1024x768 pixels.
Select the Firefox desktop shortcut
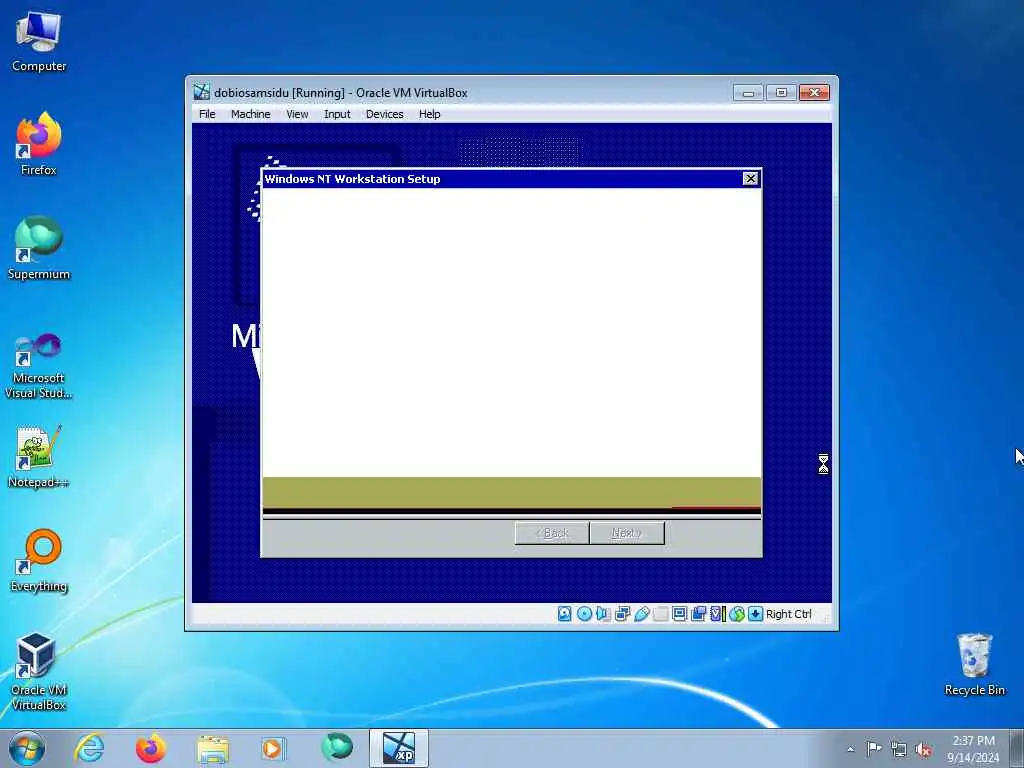point(39,144)
